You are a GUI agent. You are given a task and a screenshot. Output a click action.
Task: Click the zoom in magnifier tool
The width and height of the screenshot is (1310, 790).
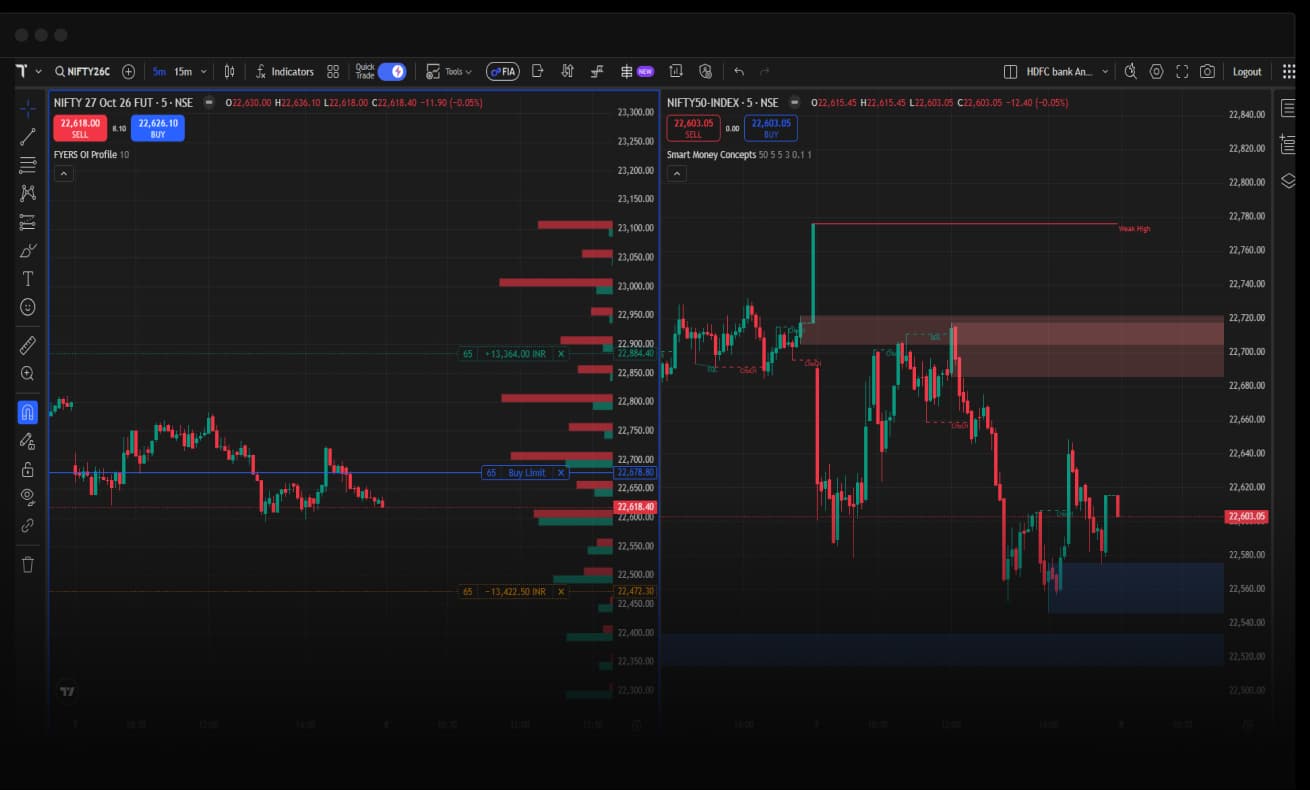pyautogui.click(x=28, y=373)
